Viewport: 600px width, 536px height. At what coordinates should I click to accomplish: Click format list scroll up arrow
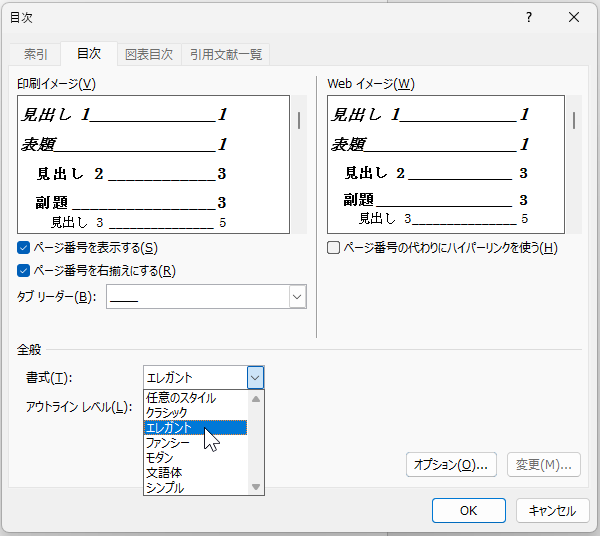(256, 399)
